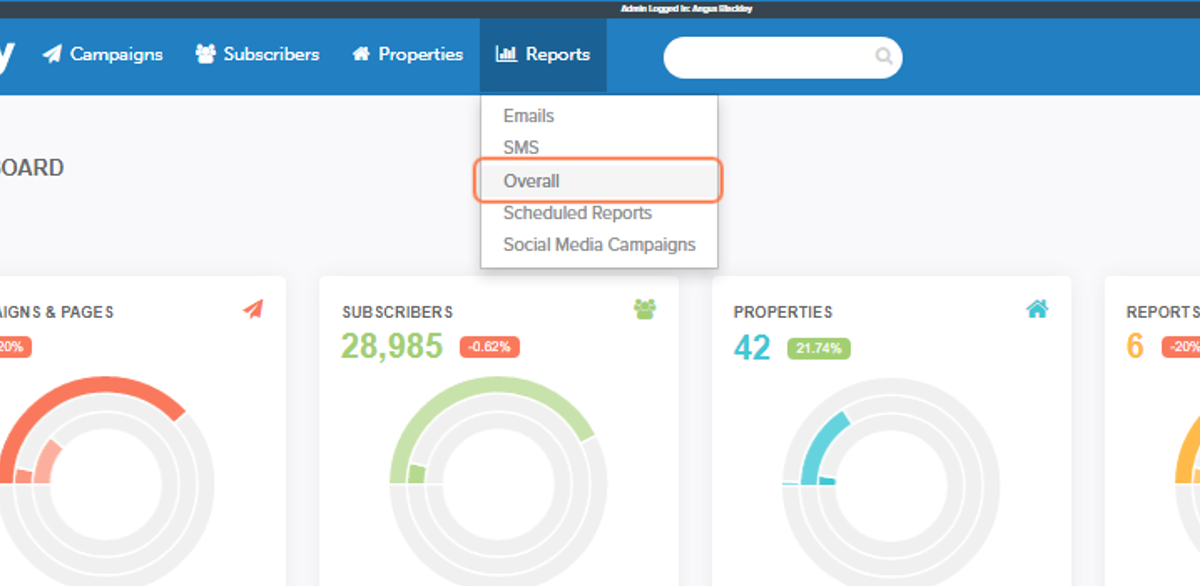Open the Reports menu
Screen dimensions: 1200x586
coord(543,54)
